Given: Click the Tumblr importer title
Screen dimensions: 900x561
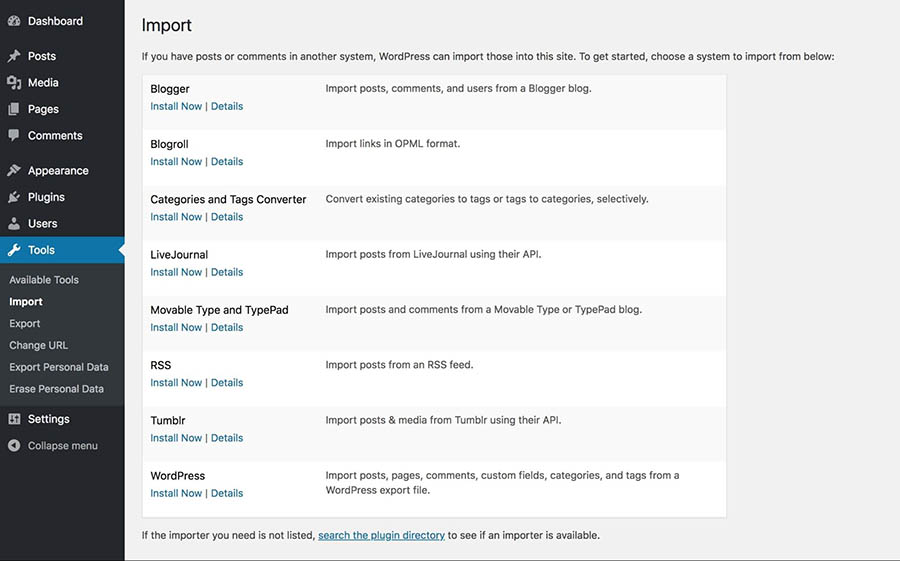Looking at the screenshot, I should point(168,420).
